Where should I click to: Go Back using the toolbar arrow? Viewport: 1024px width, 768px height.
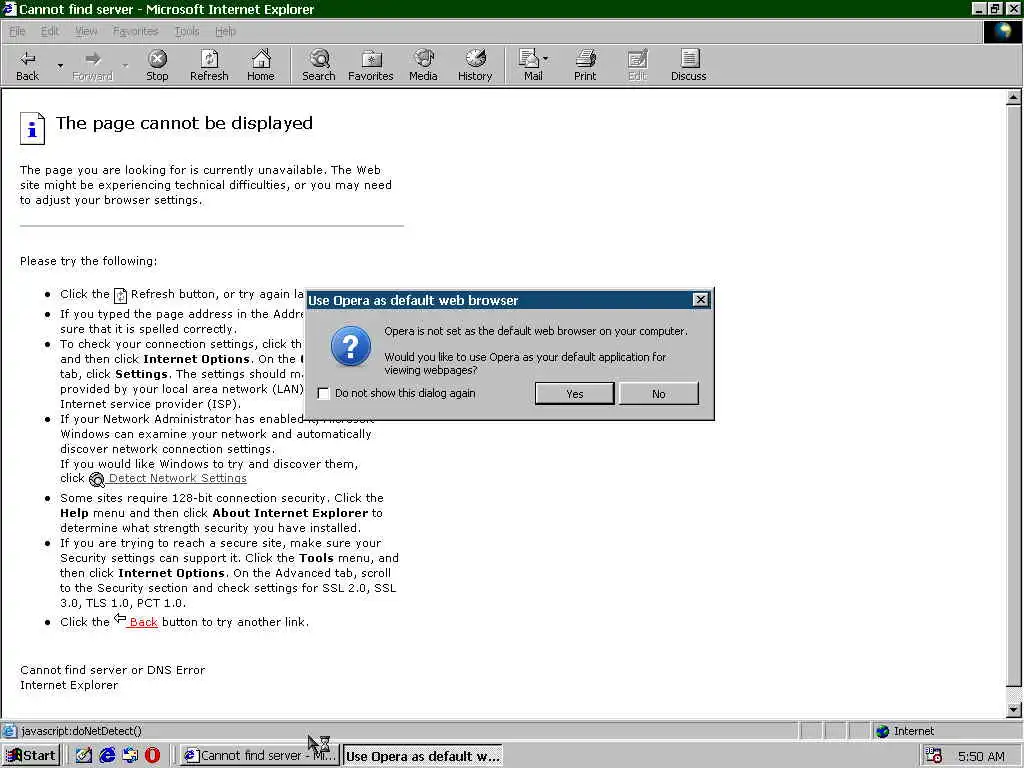pos(27,65)
